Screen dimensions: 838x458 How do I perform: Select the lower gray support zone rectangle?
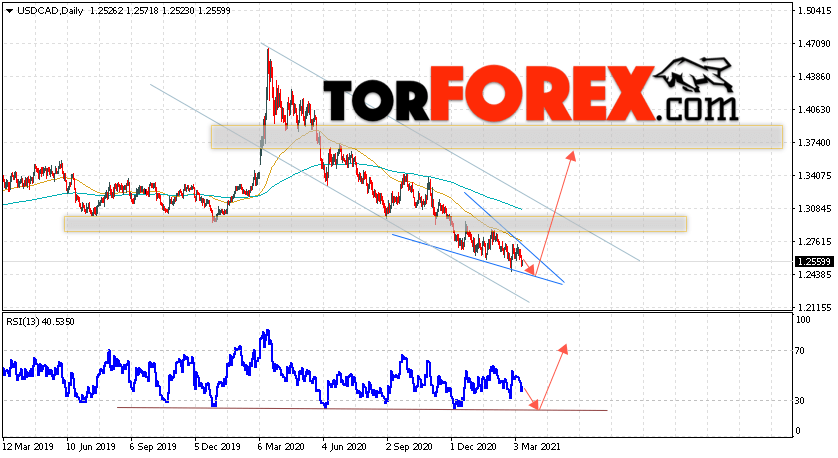tap(375, 224)
